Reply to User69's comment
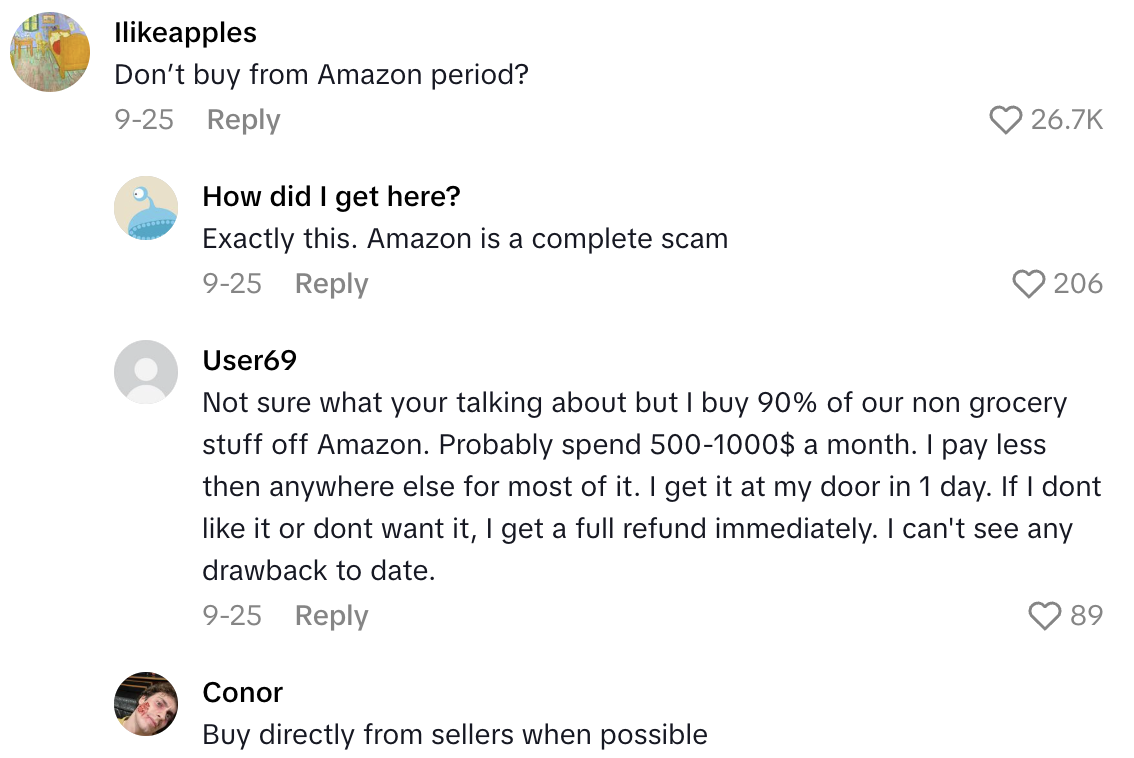1134x758 pixels. point(330,616)
